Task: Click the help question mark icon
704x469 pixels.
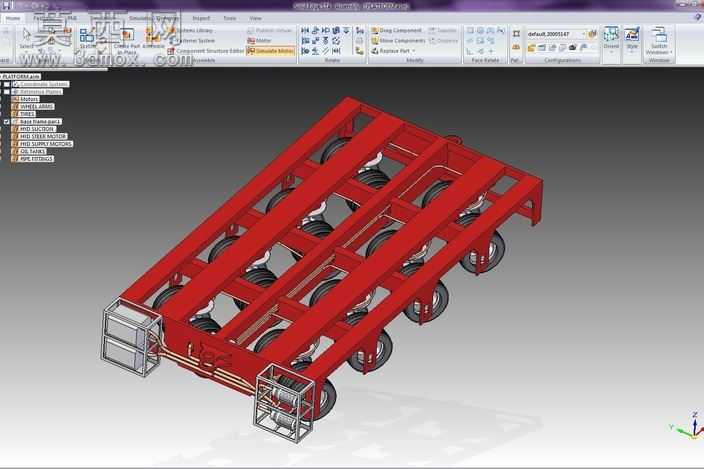Action: (697, 17)
